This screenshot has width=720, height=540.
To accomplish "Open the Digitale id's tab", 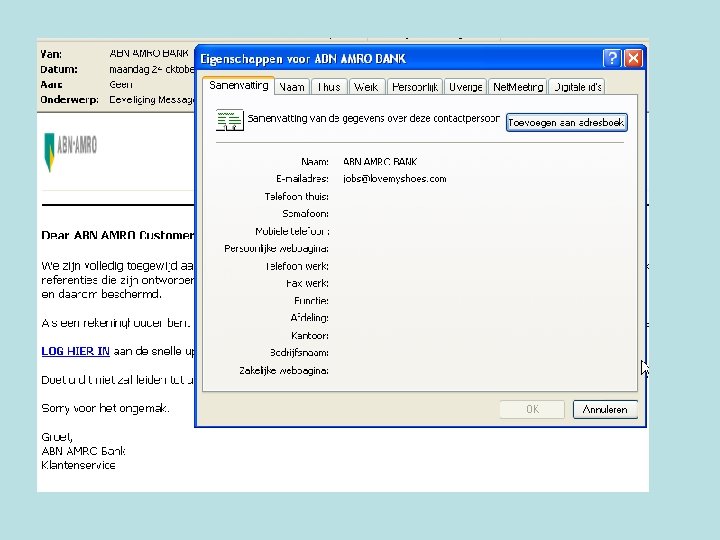I will point(577,87).
